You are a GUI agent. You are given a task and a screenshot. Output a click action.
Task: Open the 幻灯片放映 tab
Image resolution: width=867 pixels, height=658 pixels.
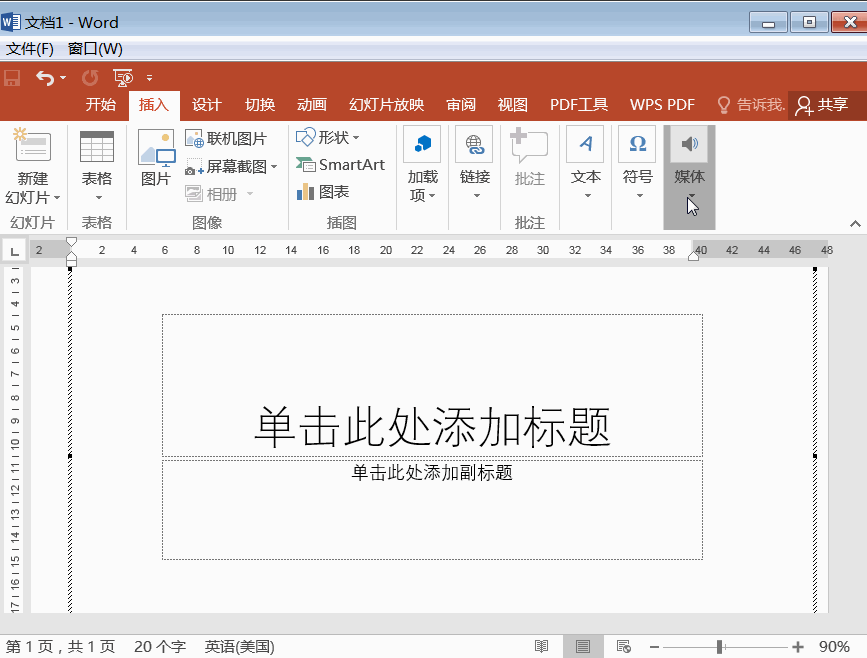387,105
